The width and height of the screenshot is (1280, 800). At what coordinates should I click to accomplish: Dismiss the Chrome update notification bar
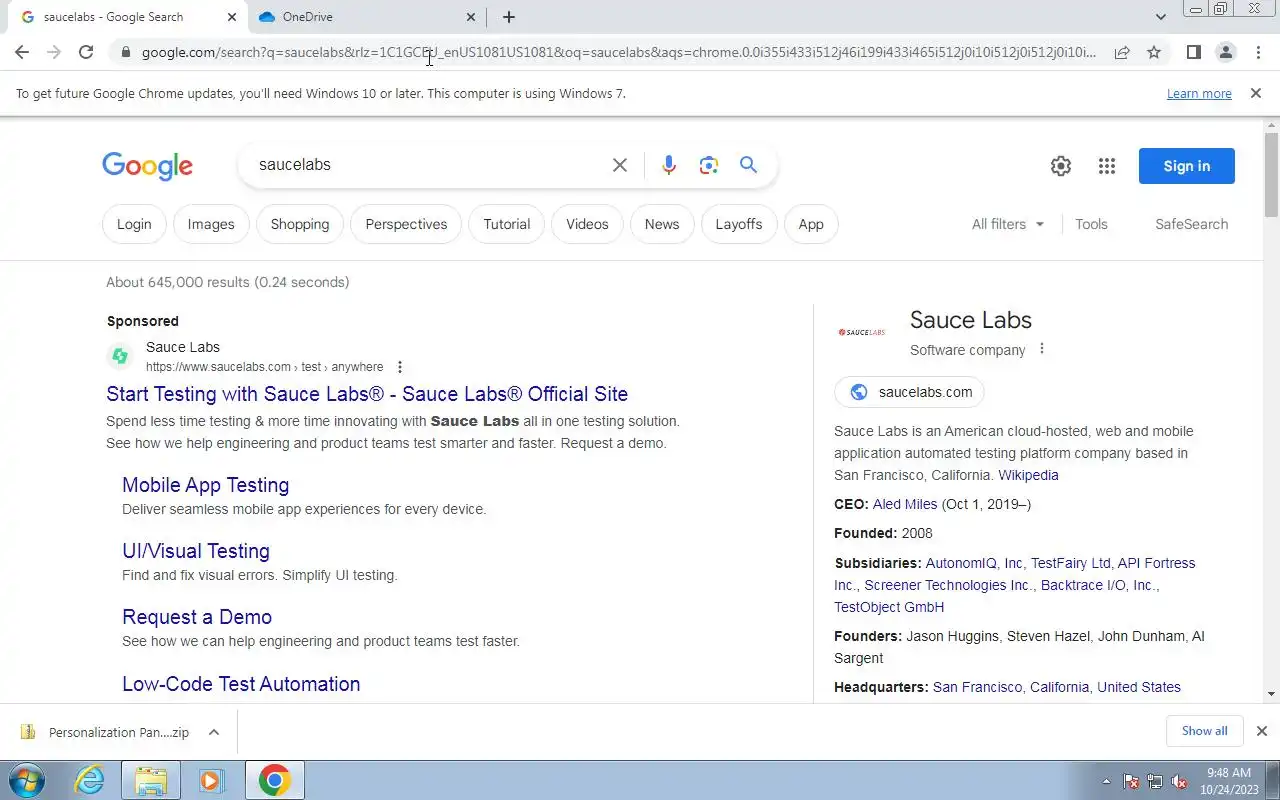[1255, 93]
